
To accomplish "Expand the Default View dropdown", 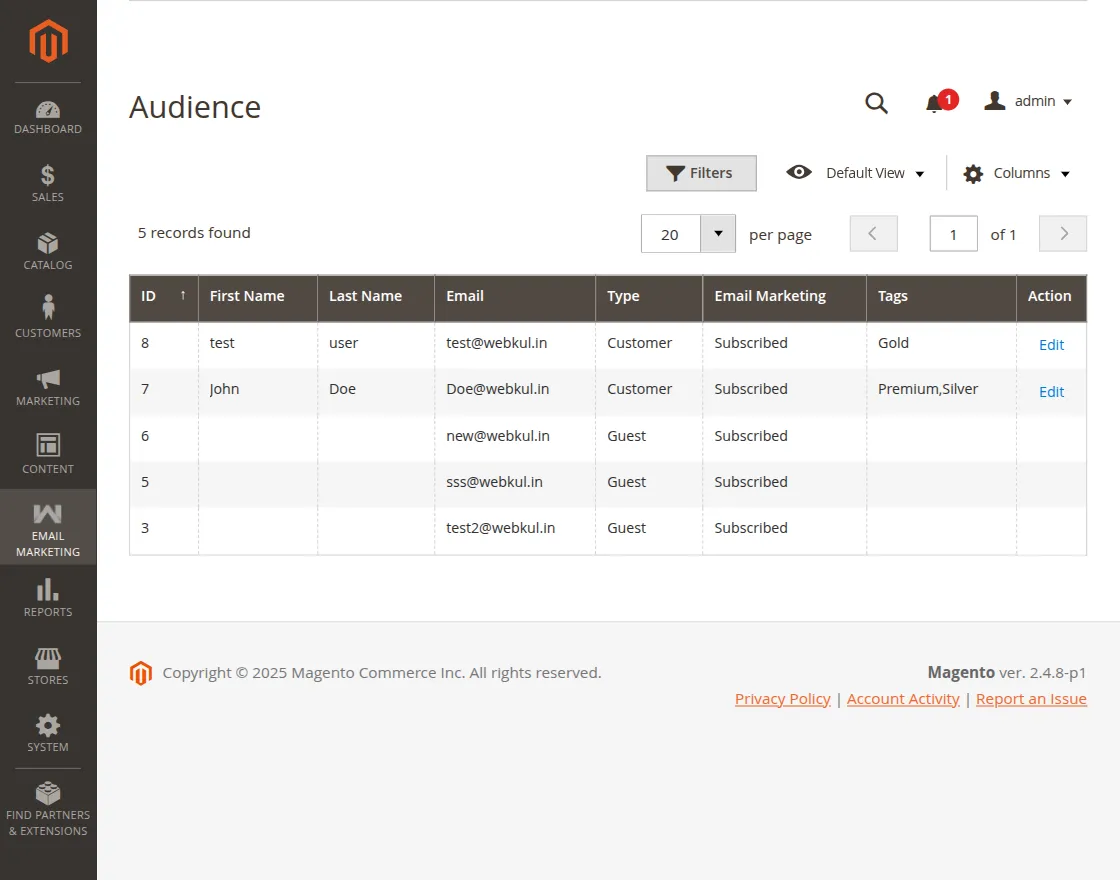I will pyautogui.click(x=856, y=173).
